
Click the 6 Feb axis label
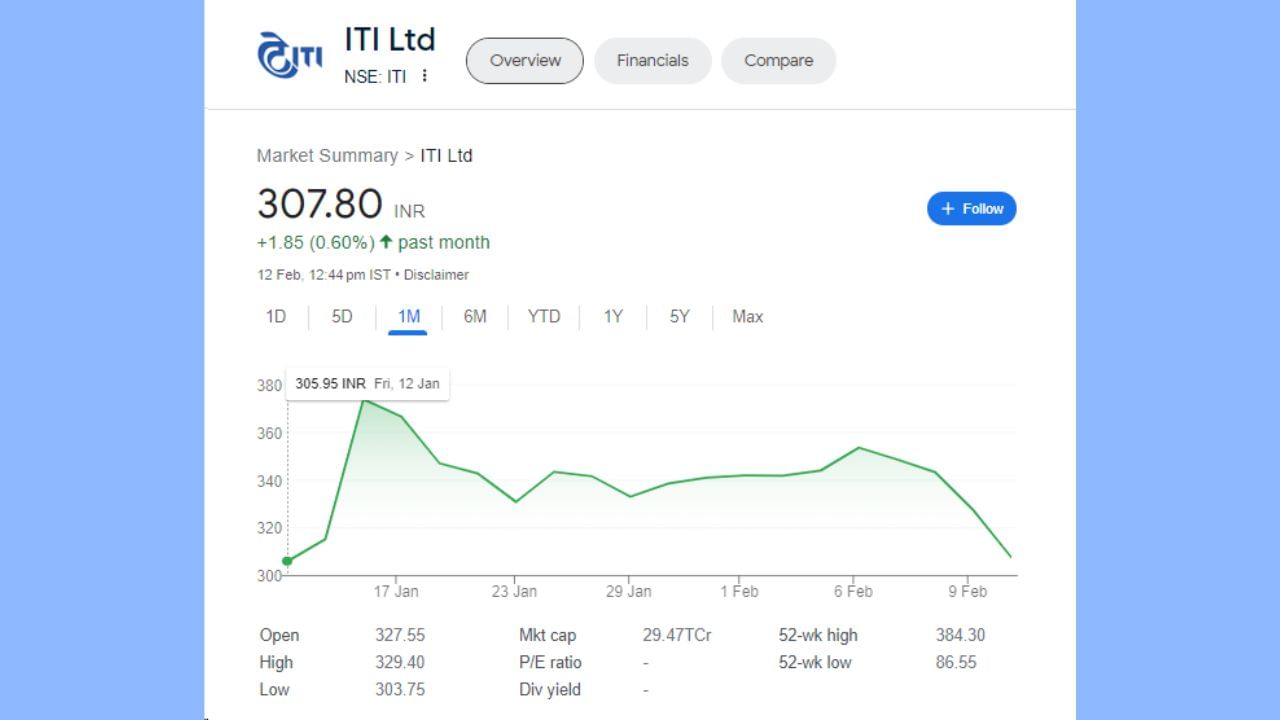[853, 591]
